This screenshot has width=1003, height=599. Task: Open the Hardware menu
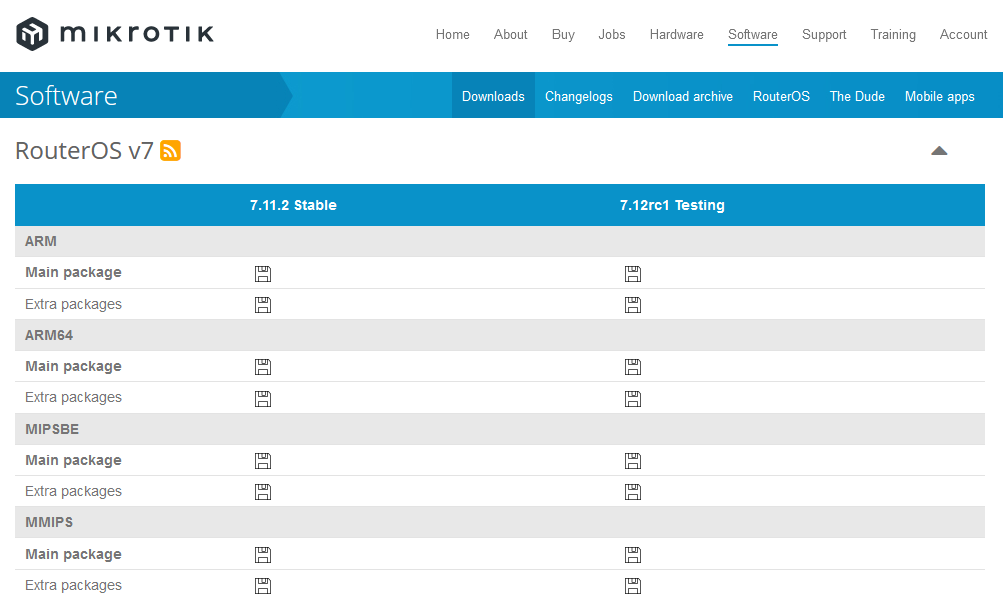click(x=676, y=35)
